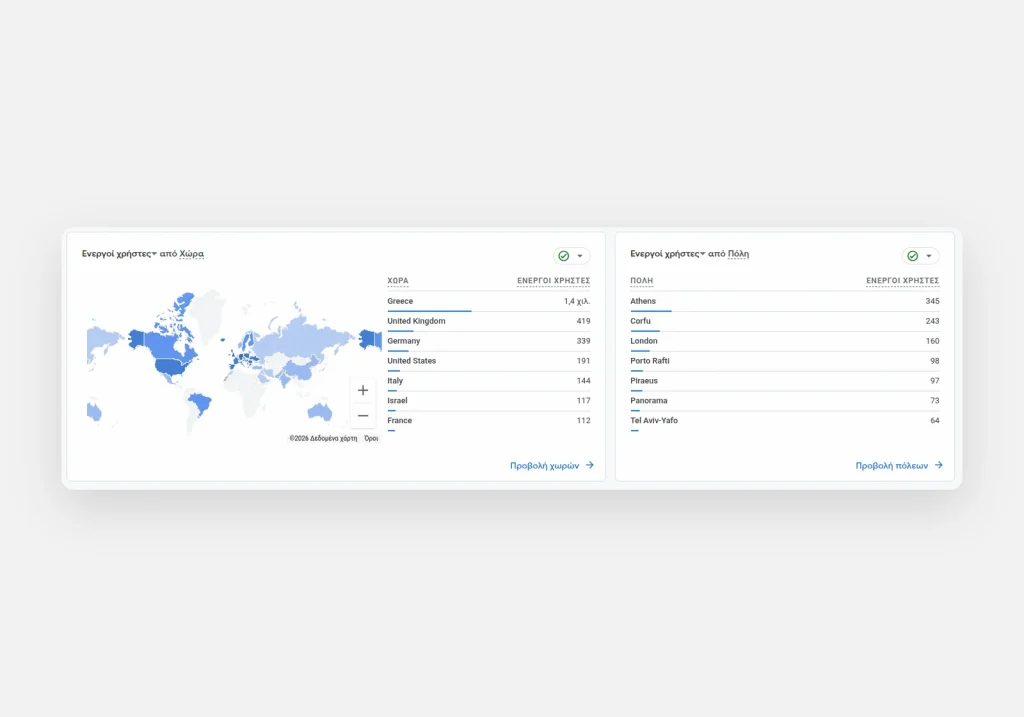
Task: Select the Corfu row
Action: point(785,321)
